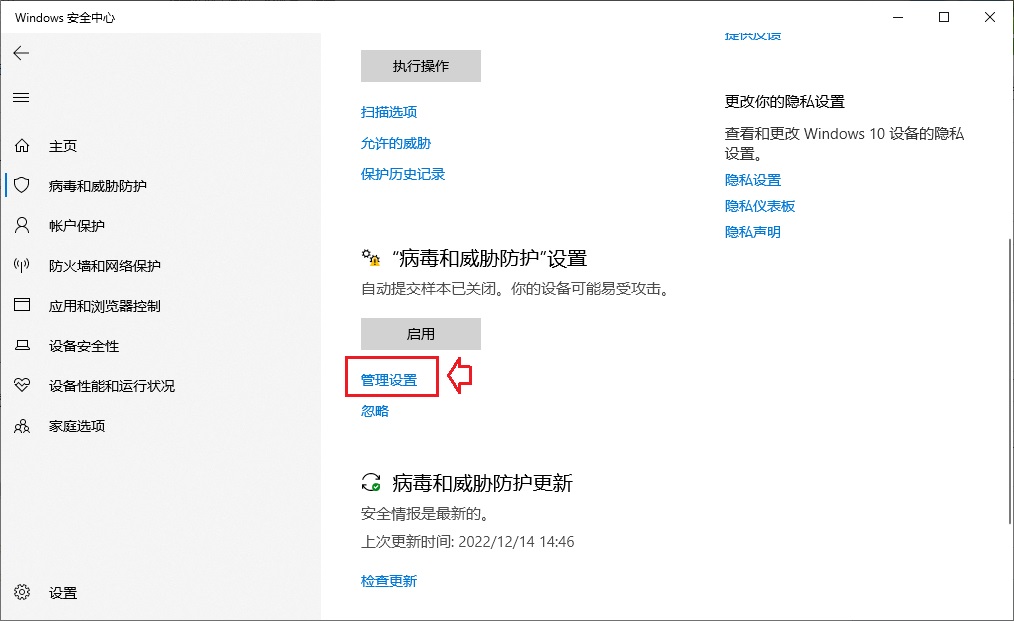Click the 检查更新 link
This screenshot has height=621, width=1014.
pos(389,581)
